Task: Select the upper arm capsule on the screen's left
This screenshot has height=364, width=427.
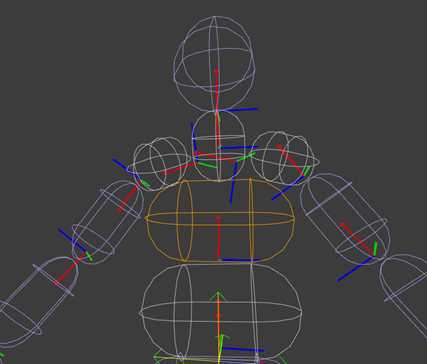Action: 108,222
